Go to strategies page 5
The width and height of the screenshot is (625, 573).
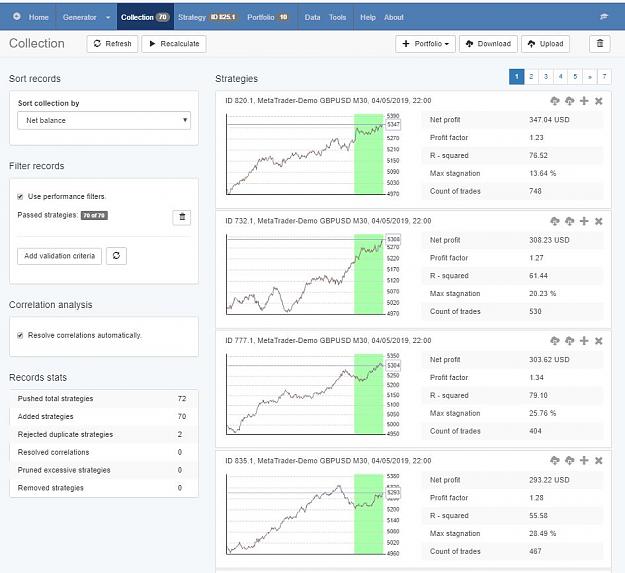coord(575,77)
